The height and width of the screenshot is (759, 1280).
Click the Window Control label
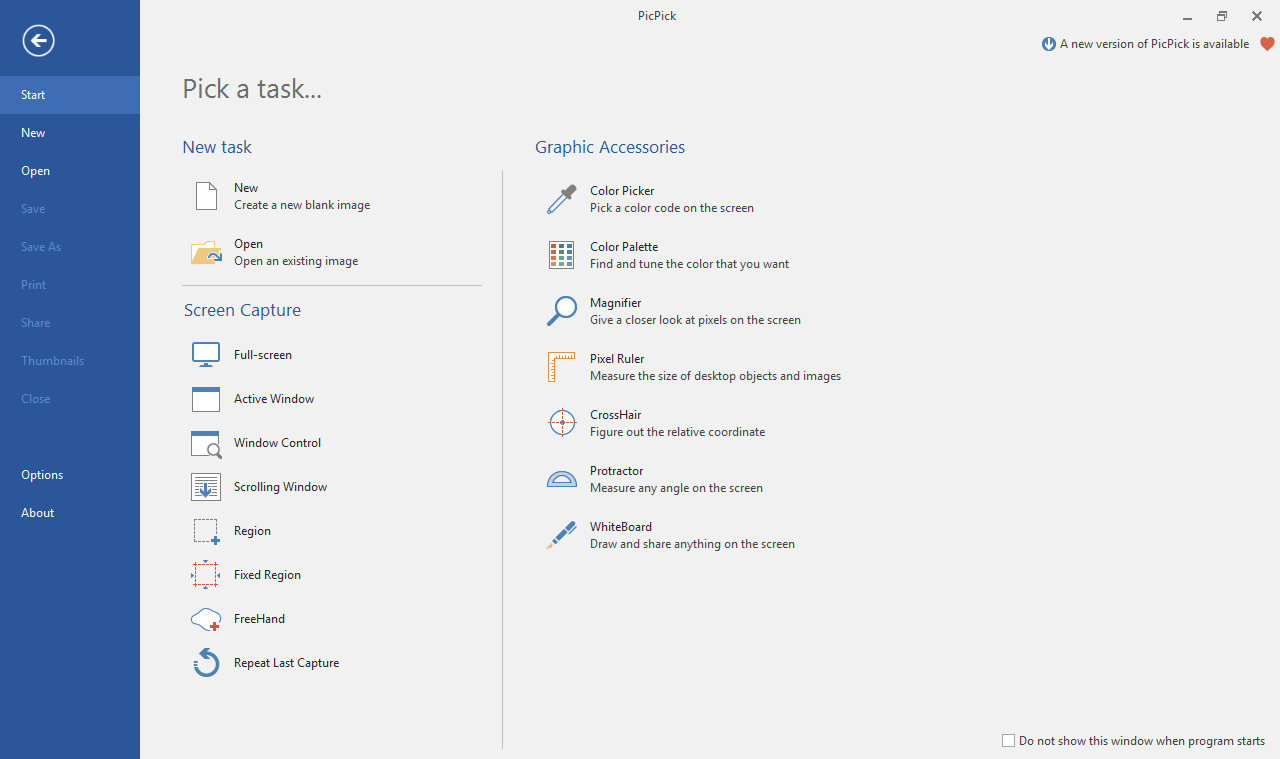coord(278,443)
